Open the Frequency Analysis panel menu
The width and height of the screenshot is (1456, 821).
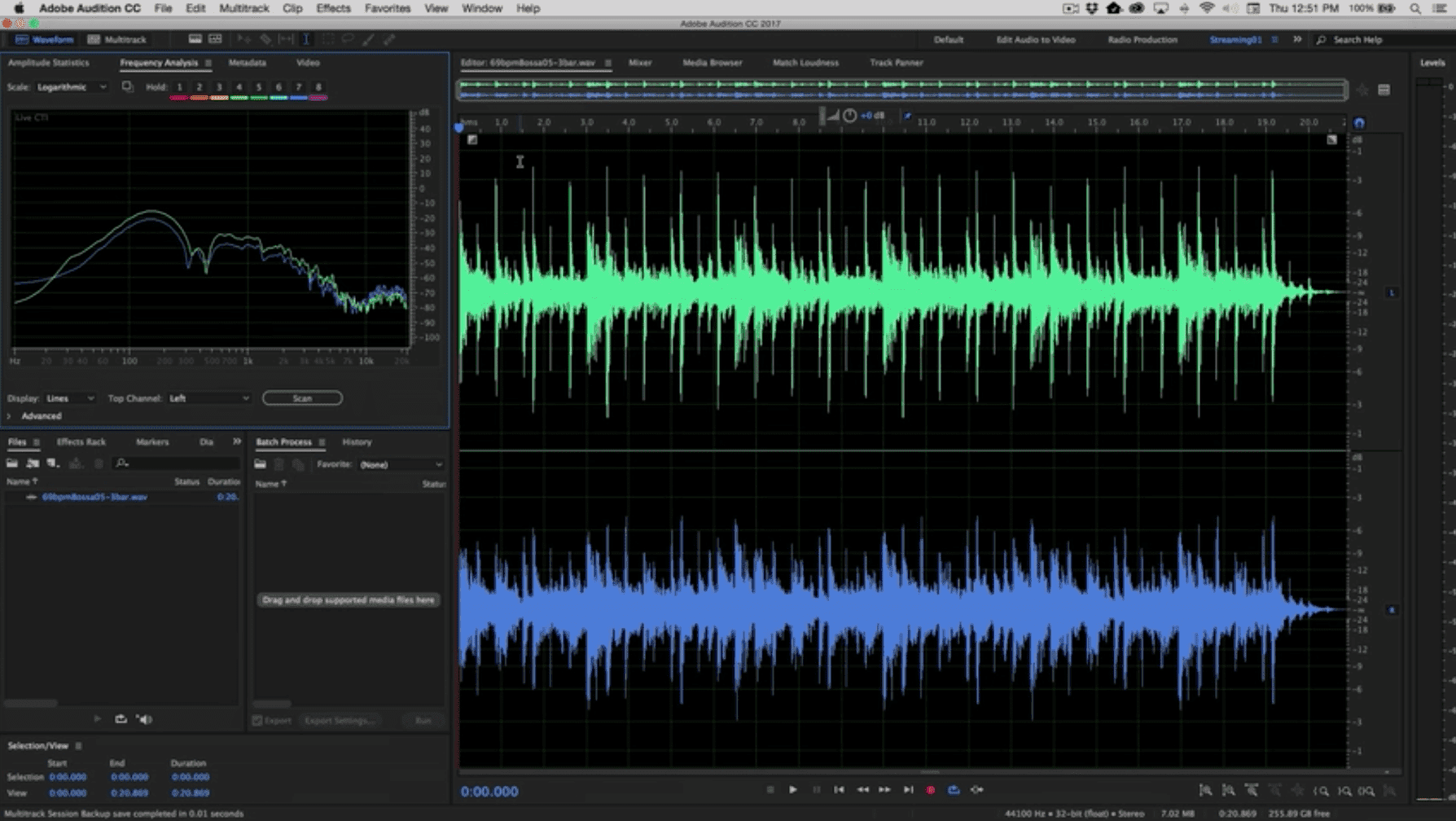tap(208, 63)
